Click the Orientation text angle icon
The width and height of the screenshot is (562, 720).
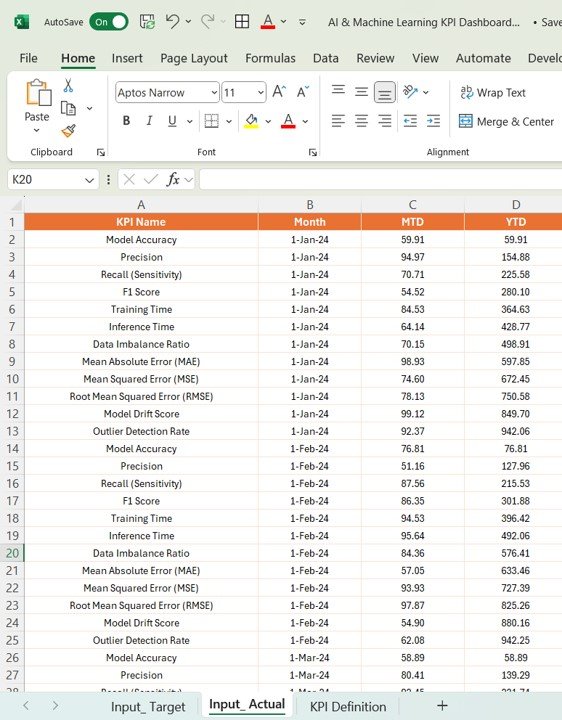click(410, 92)
